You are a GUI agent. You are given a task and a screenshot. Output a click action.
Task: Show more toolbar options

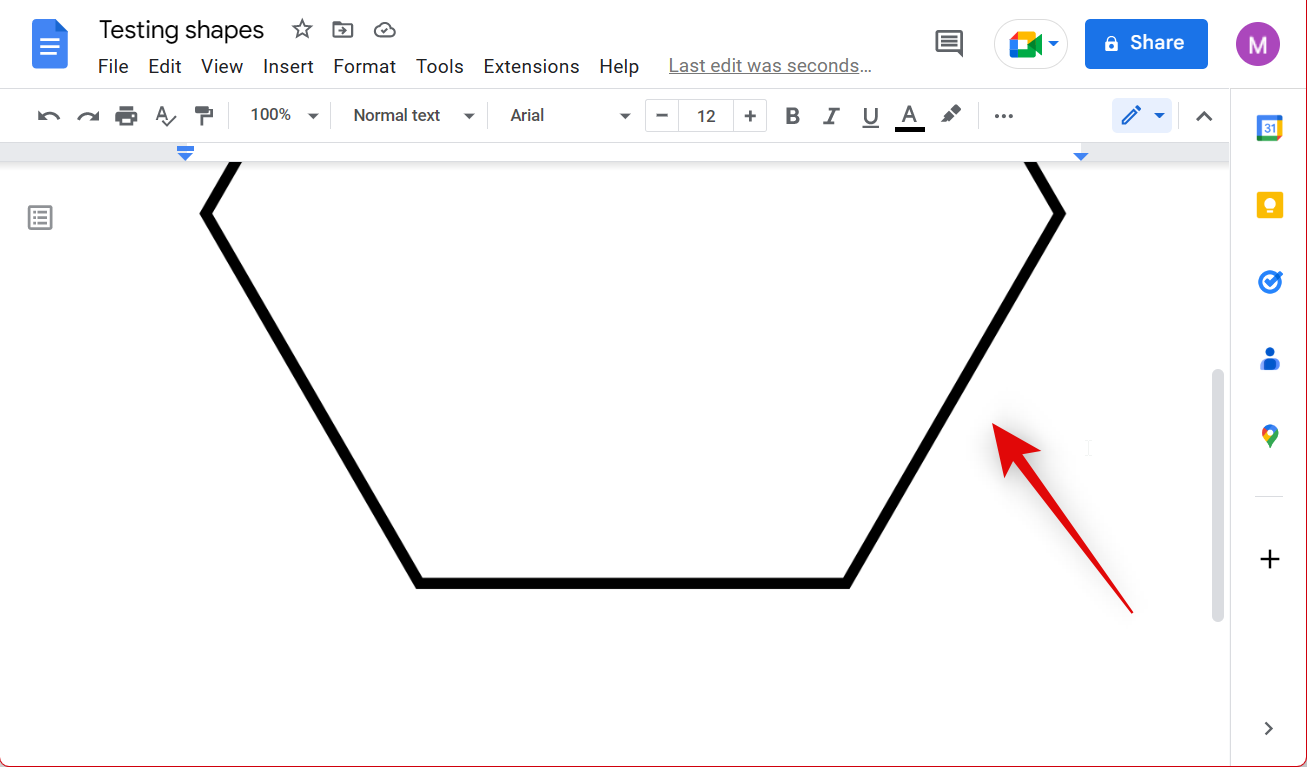click(1004, 116)
